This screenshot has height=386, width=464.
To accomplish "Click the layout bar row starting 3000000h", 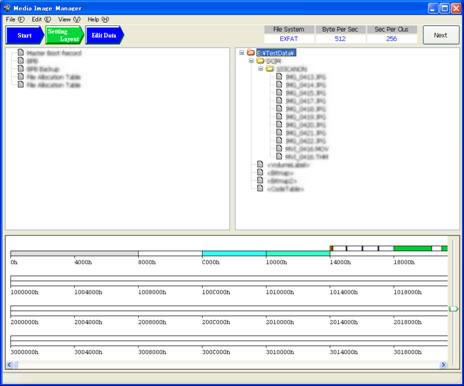I will click(229, 341).
